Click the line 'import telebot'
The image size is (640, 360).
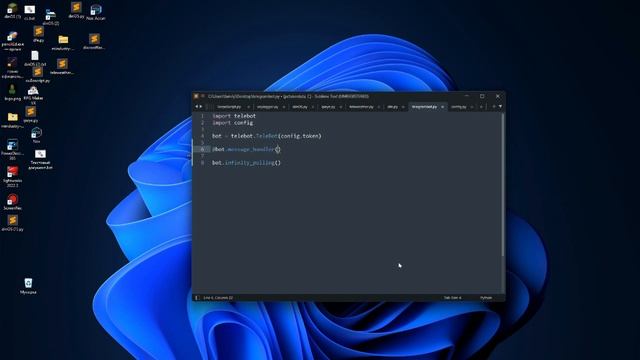(234, 116)
